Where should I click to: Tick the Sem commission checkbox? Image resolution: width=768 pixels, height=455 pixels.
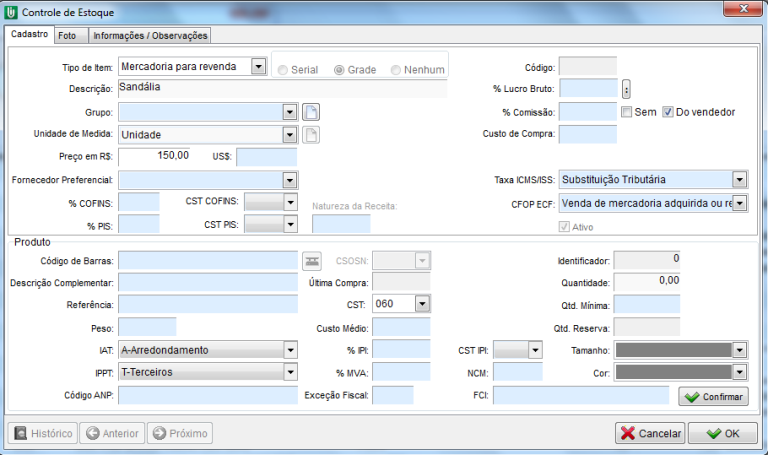tap(626, 112)
